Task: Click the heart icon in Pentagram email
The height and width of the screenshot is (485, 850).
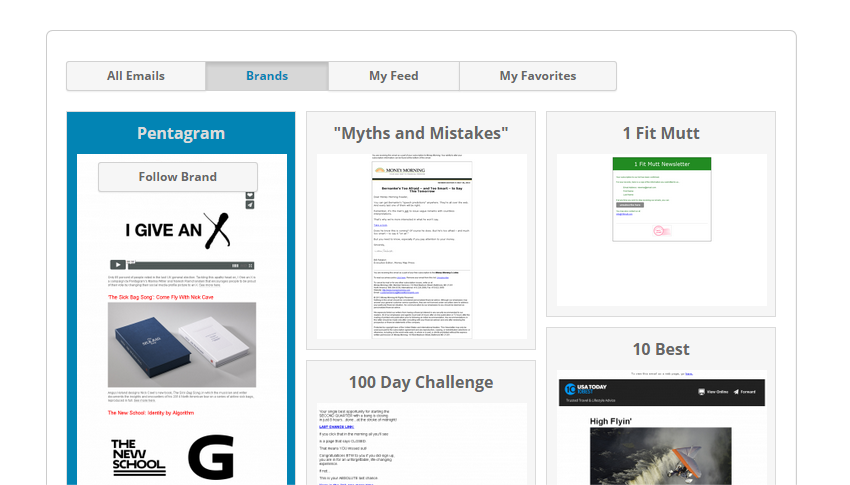Action: tap(250, 195)
